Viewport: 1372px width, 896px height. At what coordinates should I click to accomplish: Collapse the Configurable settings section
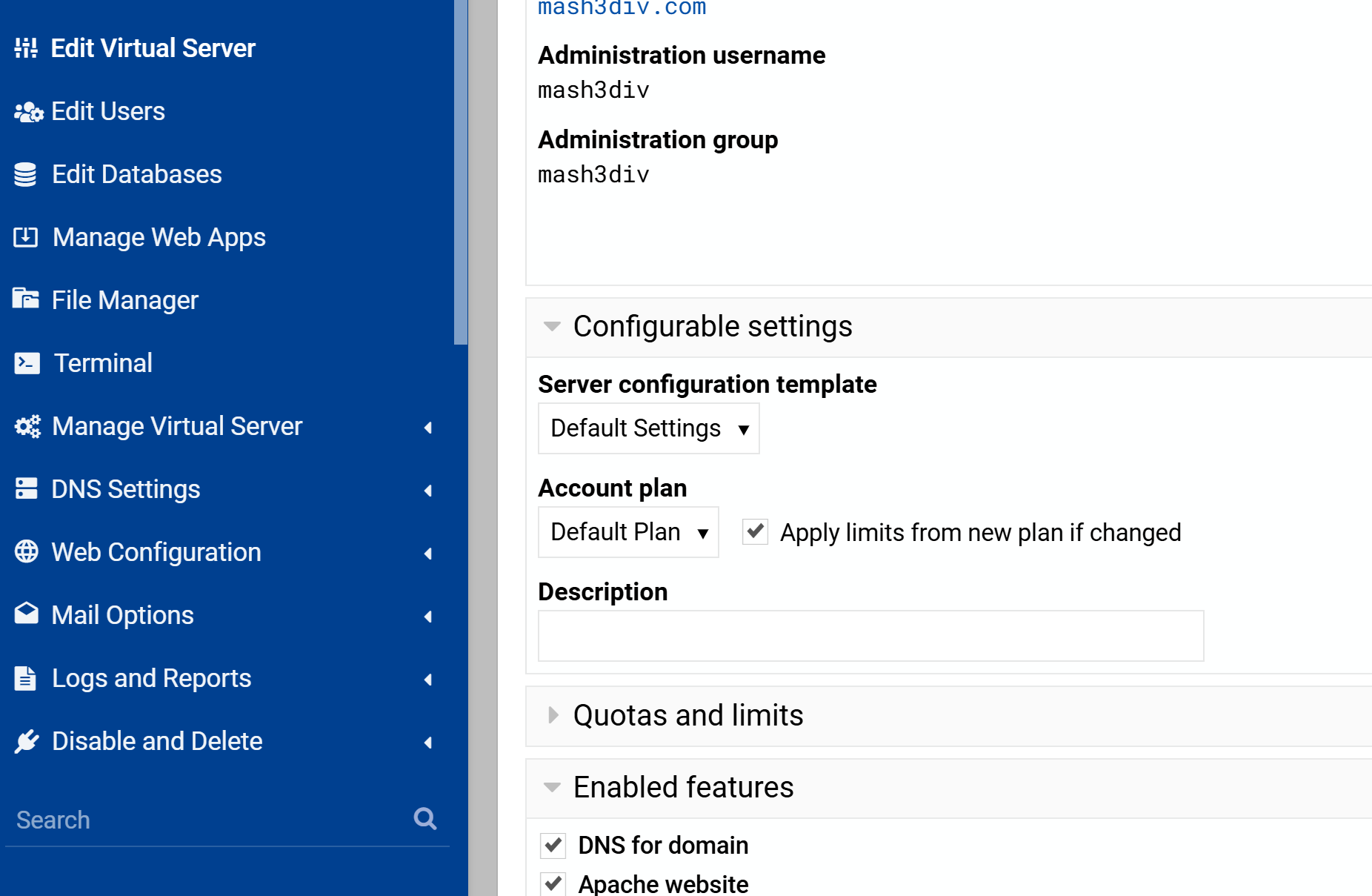coord(552,327)
